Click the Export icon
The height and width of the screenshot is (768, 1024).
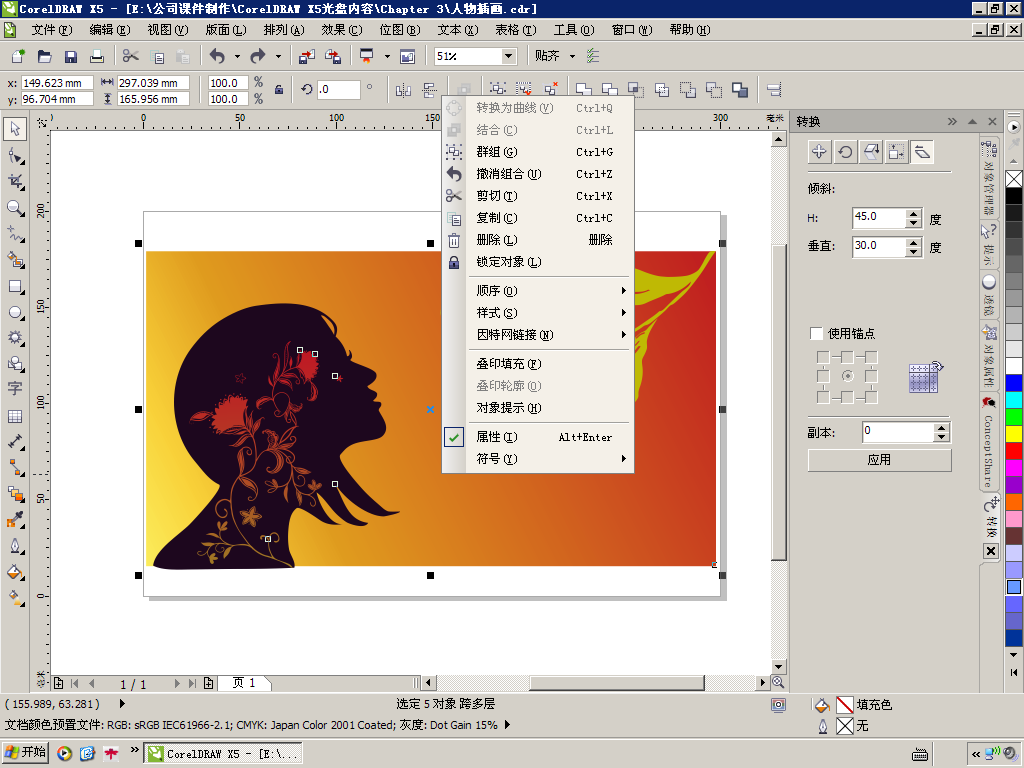333,56
